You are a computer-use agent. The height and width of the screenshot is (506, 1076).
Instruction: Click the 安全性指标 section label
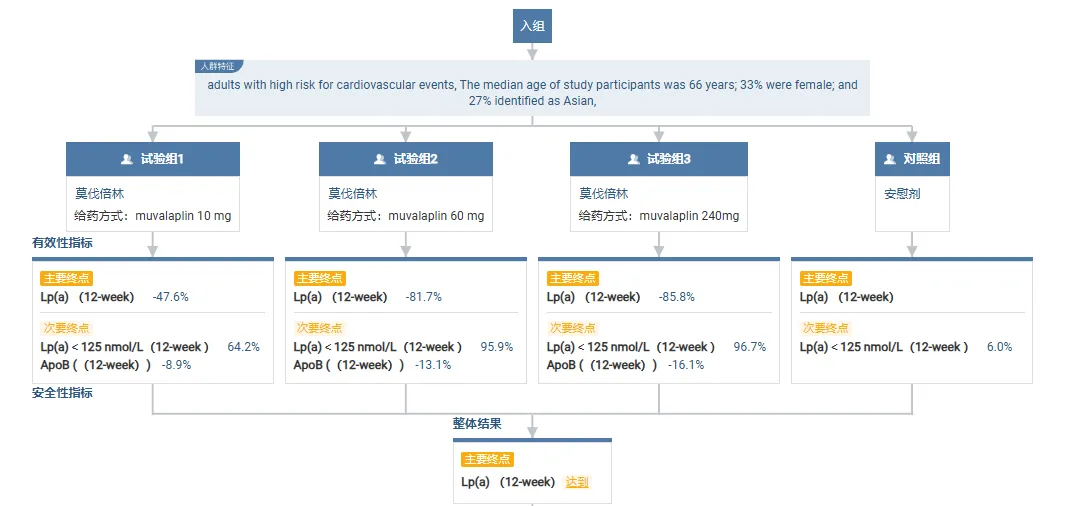click(62, 393)
